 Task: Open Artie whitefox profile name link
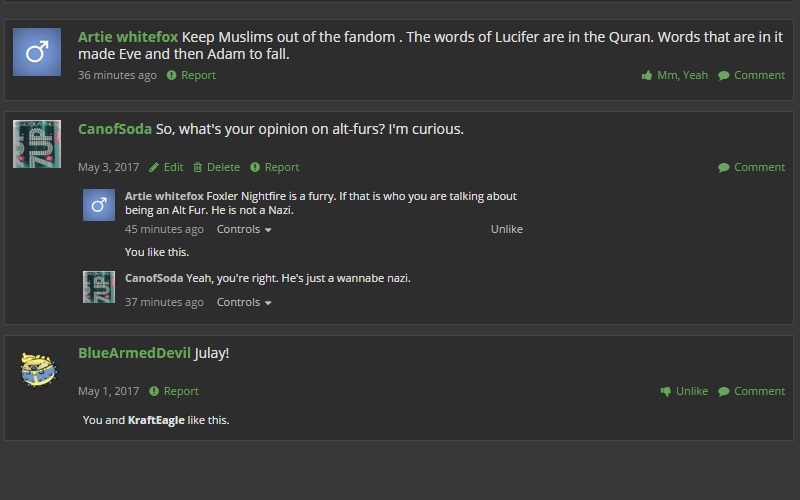point(128,37)
